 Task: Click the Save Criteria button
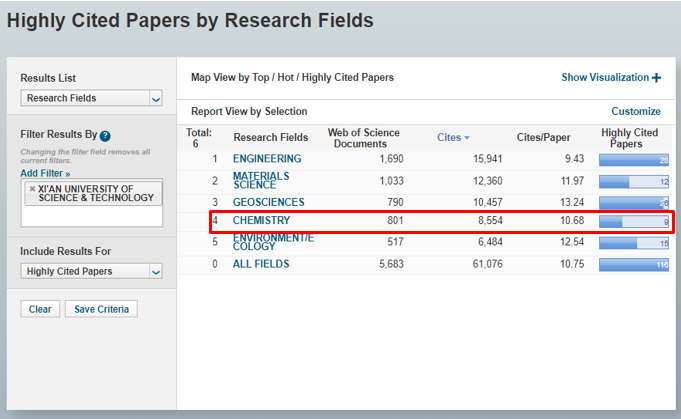pyautogui.click(x=101, y=309)
